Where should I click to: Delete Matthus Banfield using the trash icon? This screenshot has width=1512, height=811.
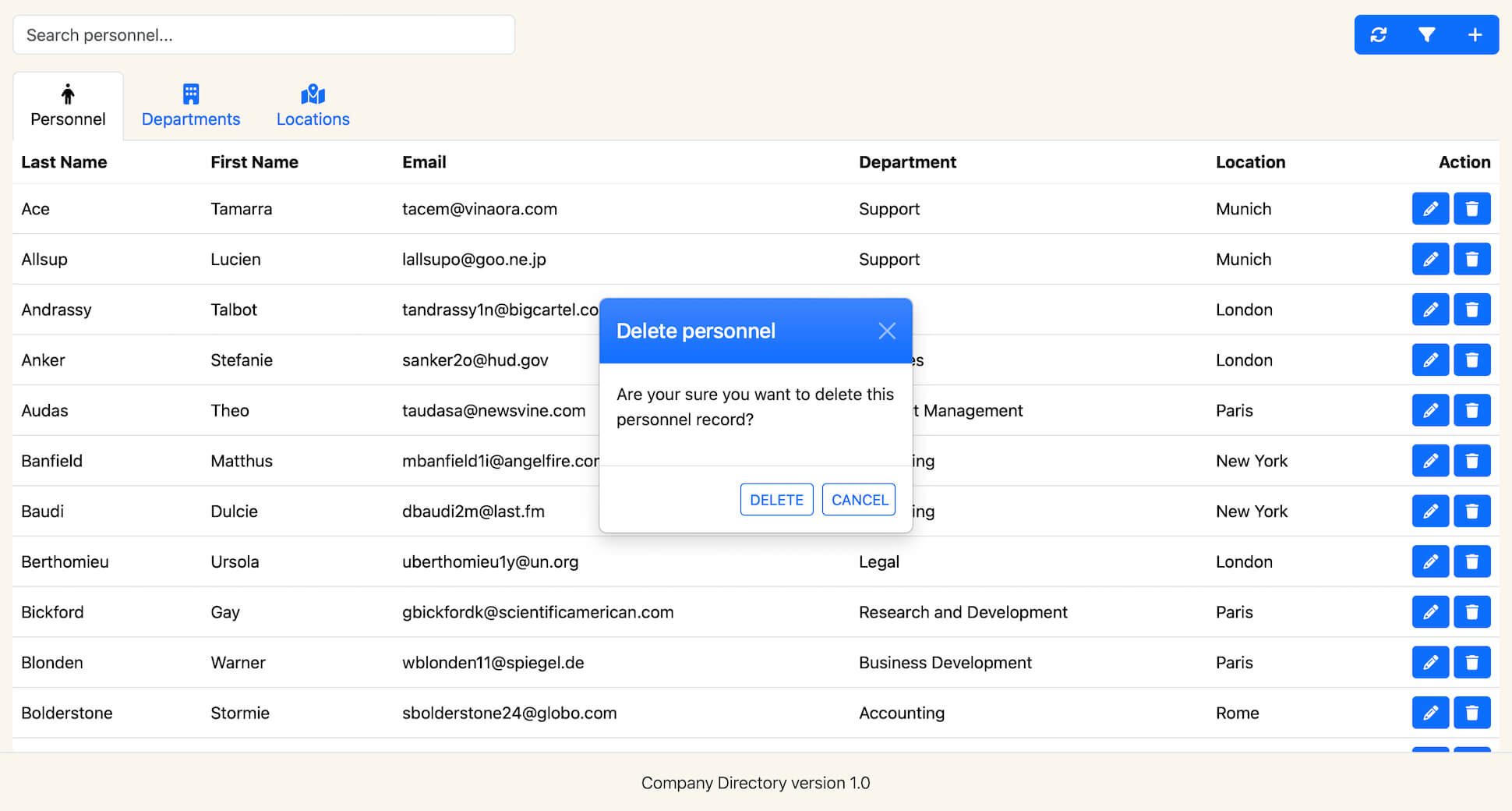[x=1471, y=461]
